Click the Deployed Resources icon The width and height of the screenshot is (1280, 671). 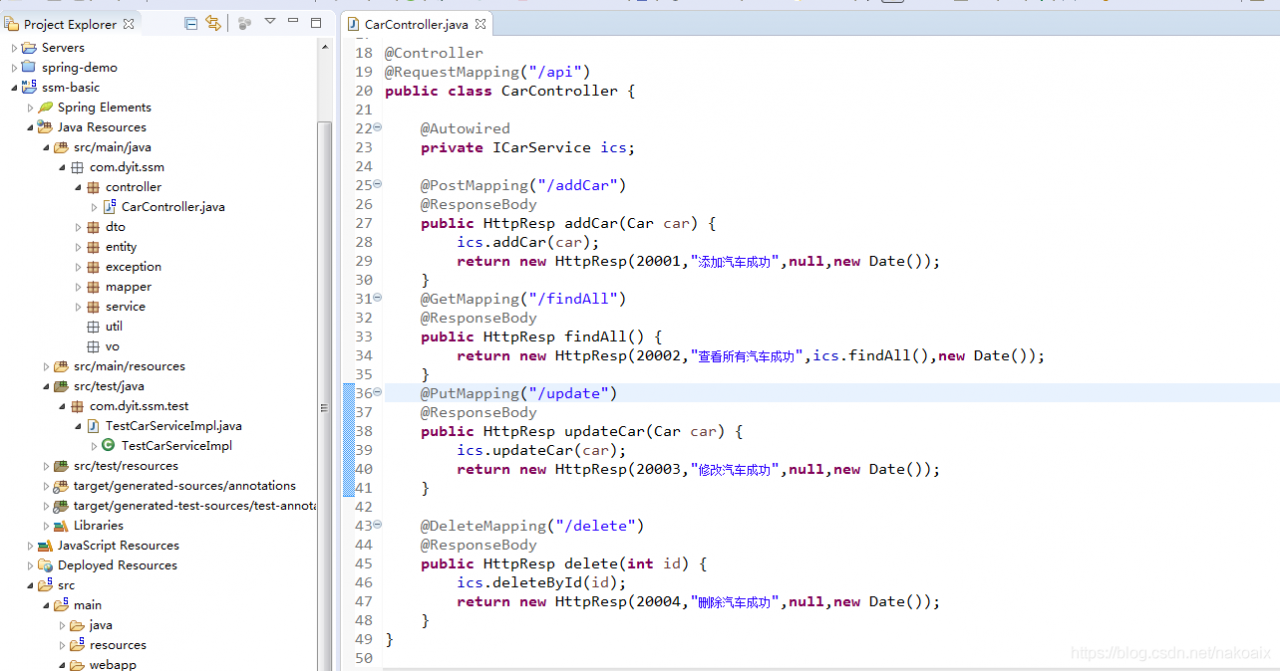(x=45, y=566)
